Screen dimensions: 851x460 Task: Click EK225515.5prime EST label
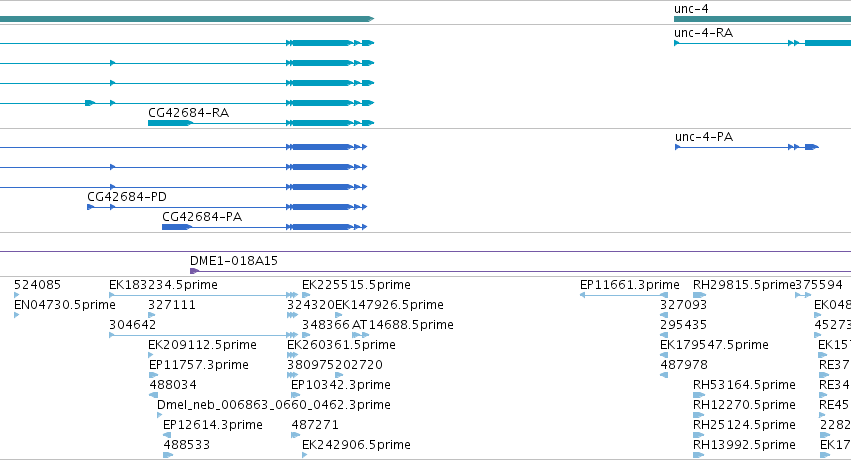pyautogui.click(x=356, y=285)
